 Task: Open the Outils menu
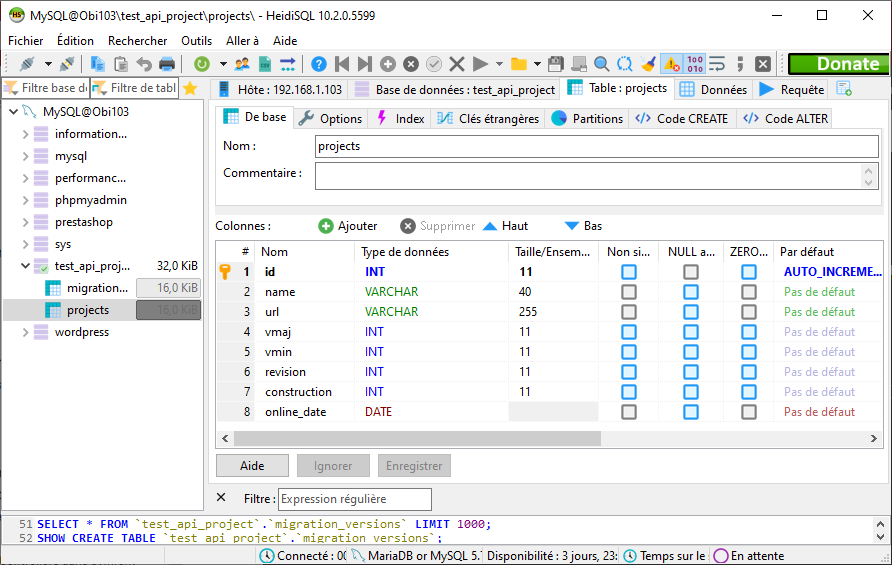[196, 41]
